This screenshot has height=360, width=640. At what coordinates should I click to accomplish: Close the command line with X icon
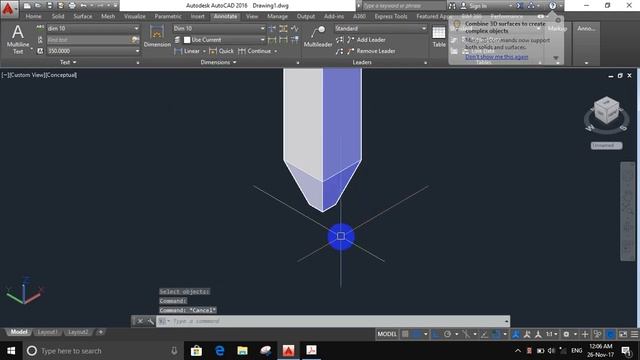(x=140, y=321)
